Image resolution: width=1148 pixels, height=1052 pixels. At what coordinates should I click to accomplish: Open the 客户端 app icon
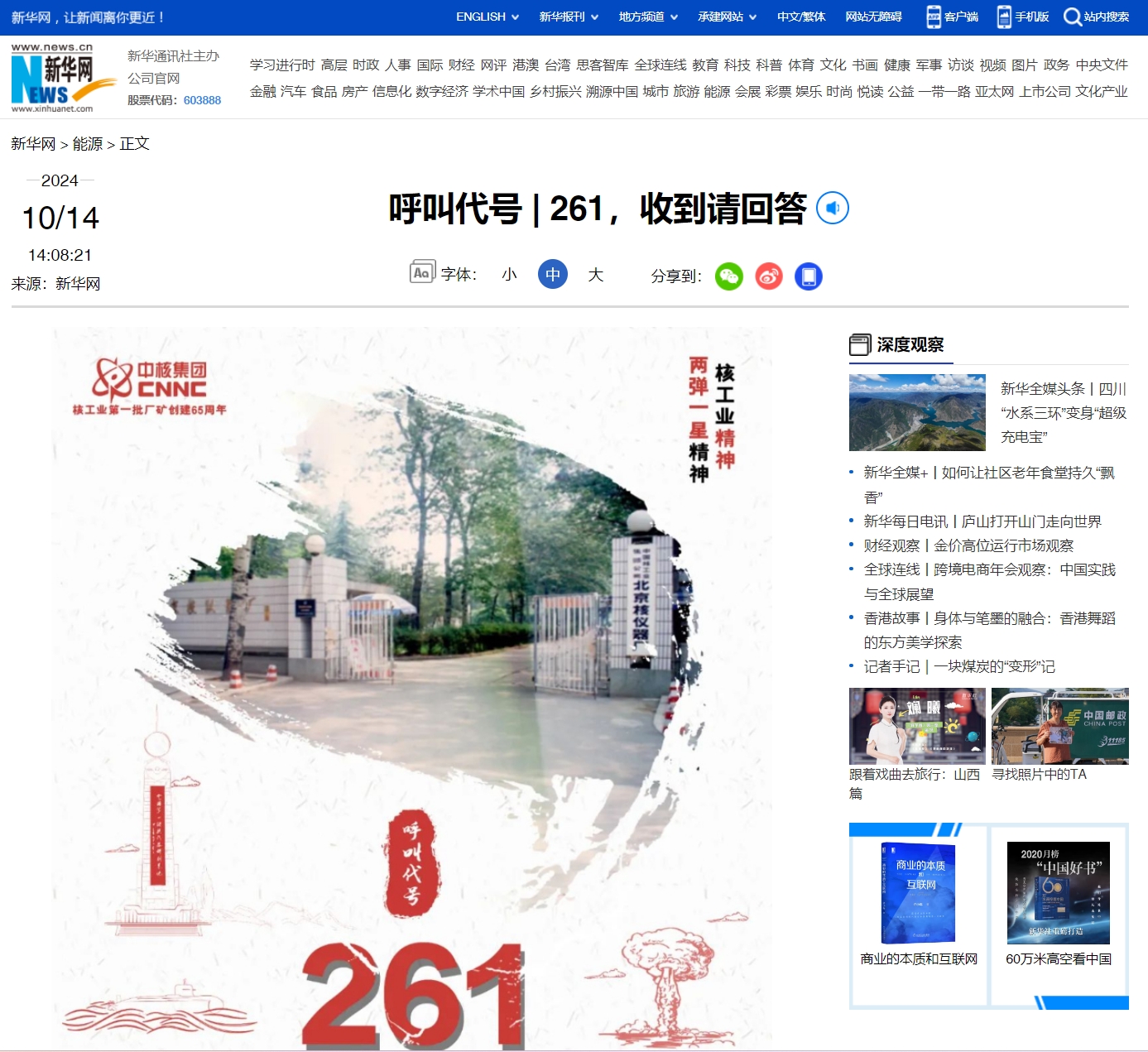point(934,17)
